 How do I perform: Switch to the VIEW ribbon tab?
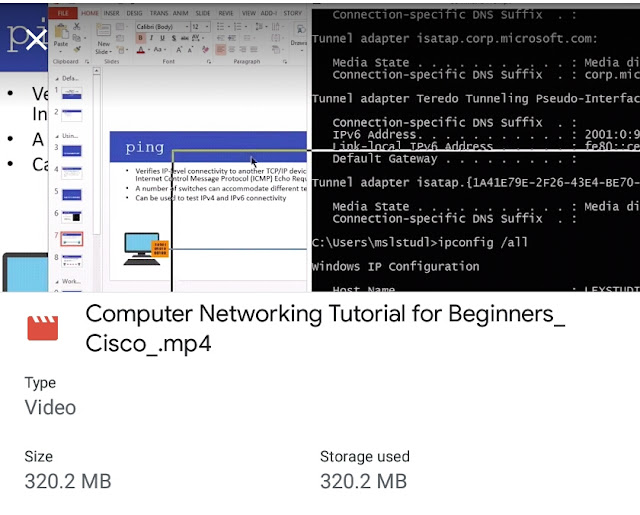pos(249,13)
